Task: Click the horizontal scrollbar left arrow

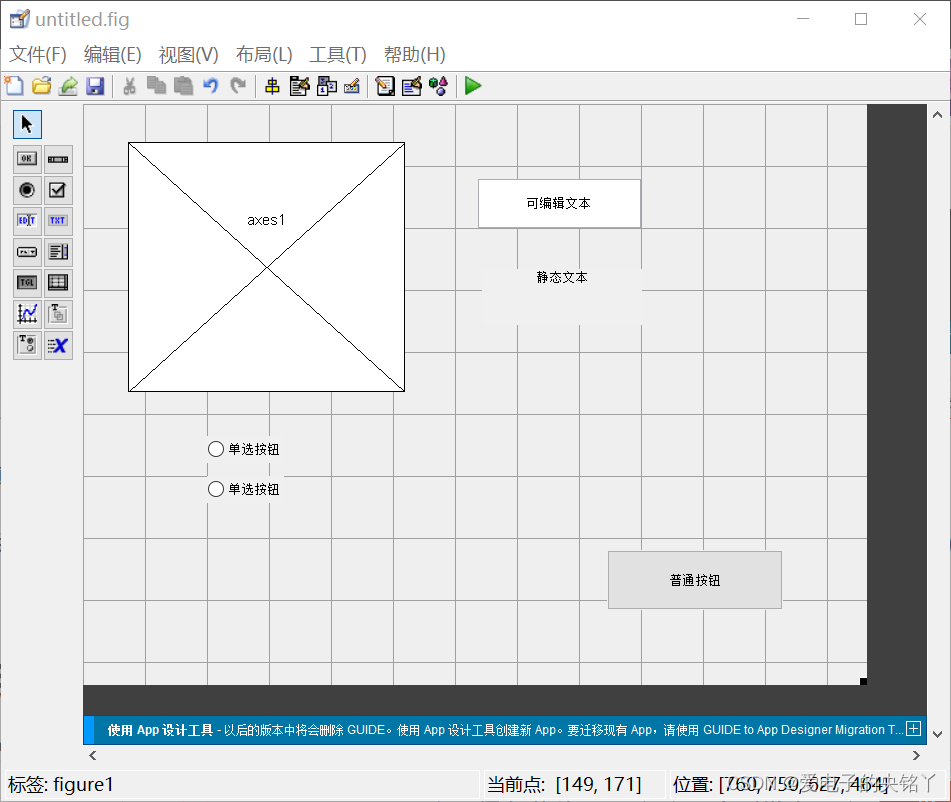Action: [x=92, y=755]
